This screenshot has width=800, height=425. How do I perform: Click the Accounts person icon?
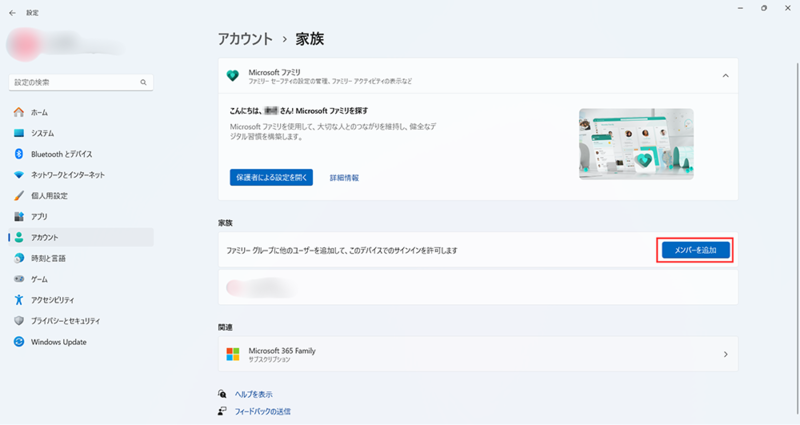(19, 238)
